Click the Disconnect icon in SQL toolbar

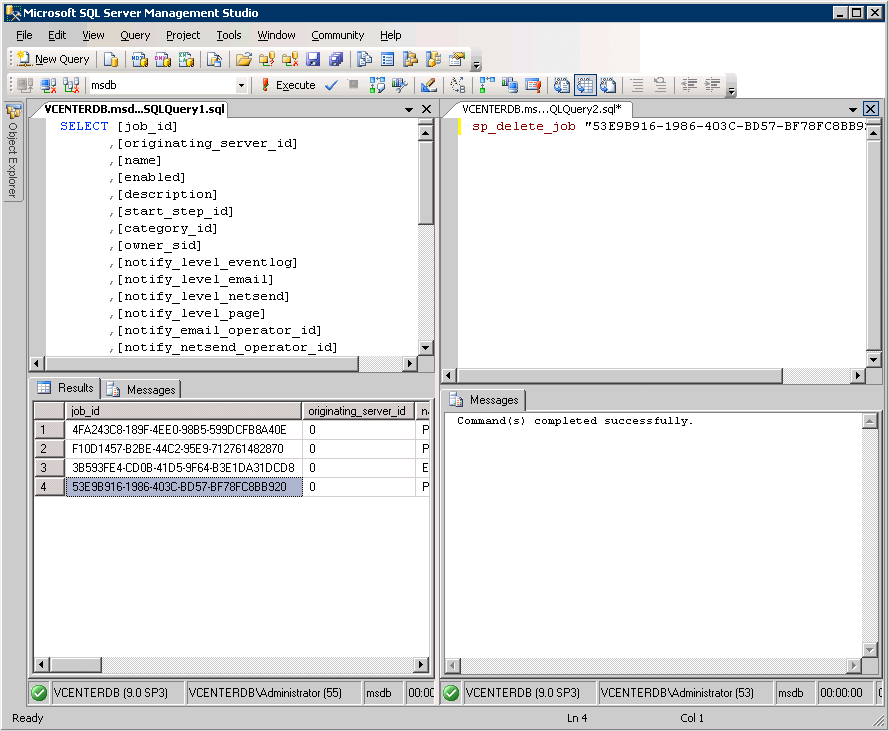point(48,85)
